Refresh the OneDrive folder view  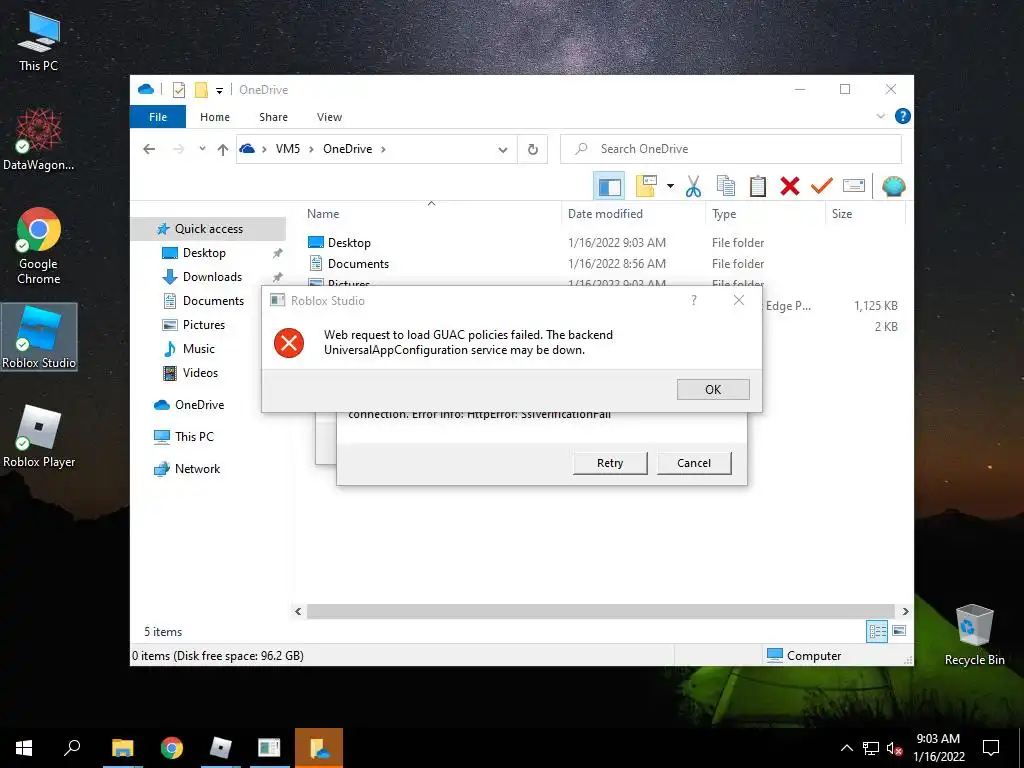click(x=533, y=150)
